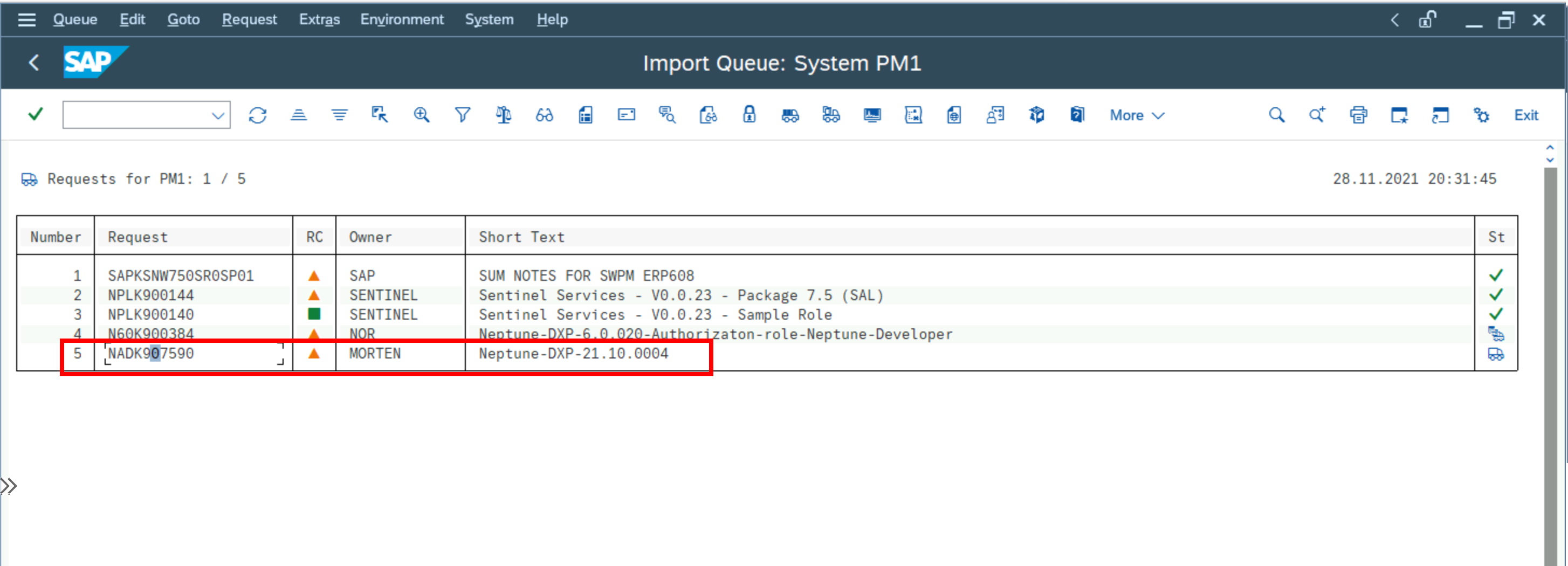Click the map-like document history icon
The image size is (1568, 566).
(x=913, y=115)
